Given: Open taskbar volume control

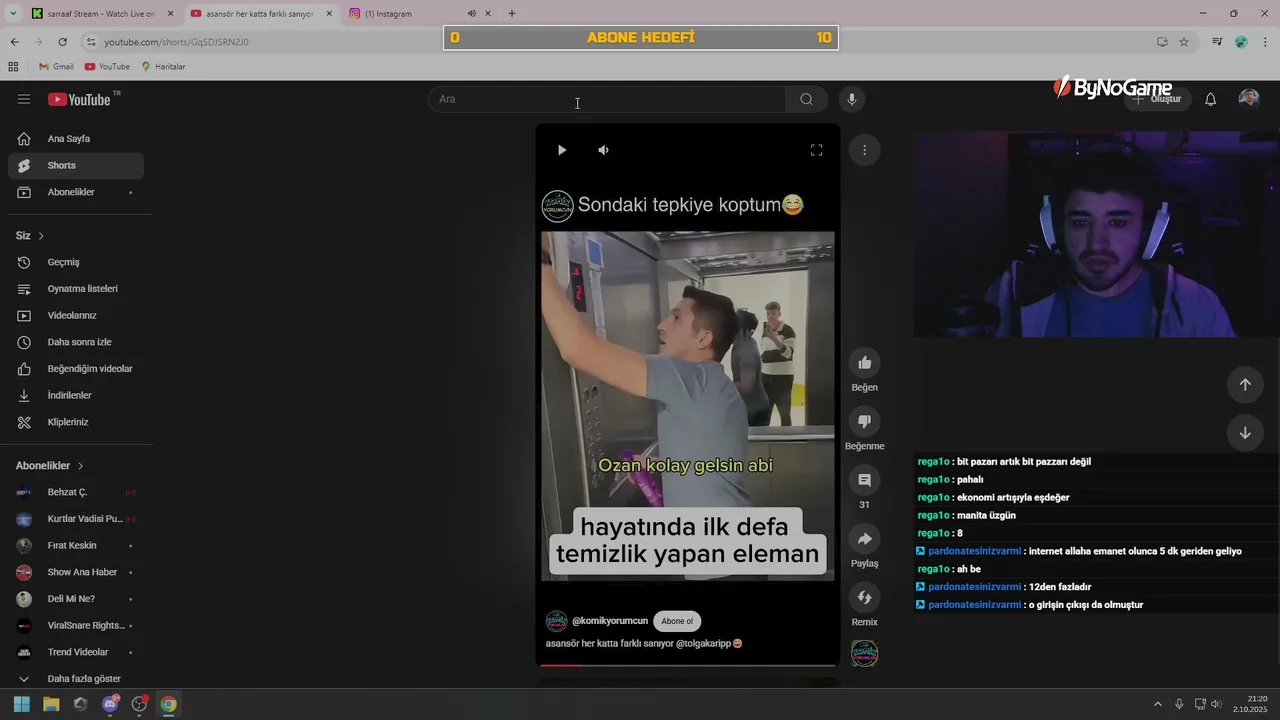Looking at the screenshot, I should click(1216, 704).
